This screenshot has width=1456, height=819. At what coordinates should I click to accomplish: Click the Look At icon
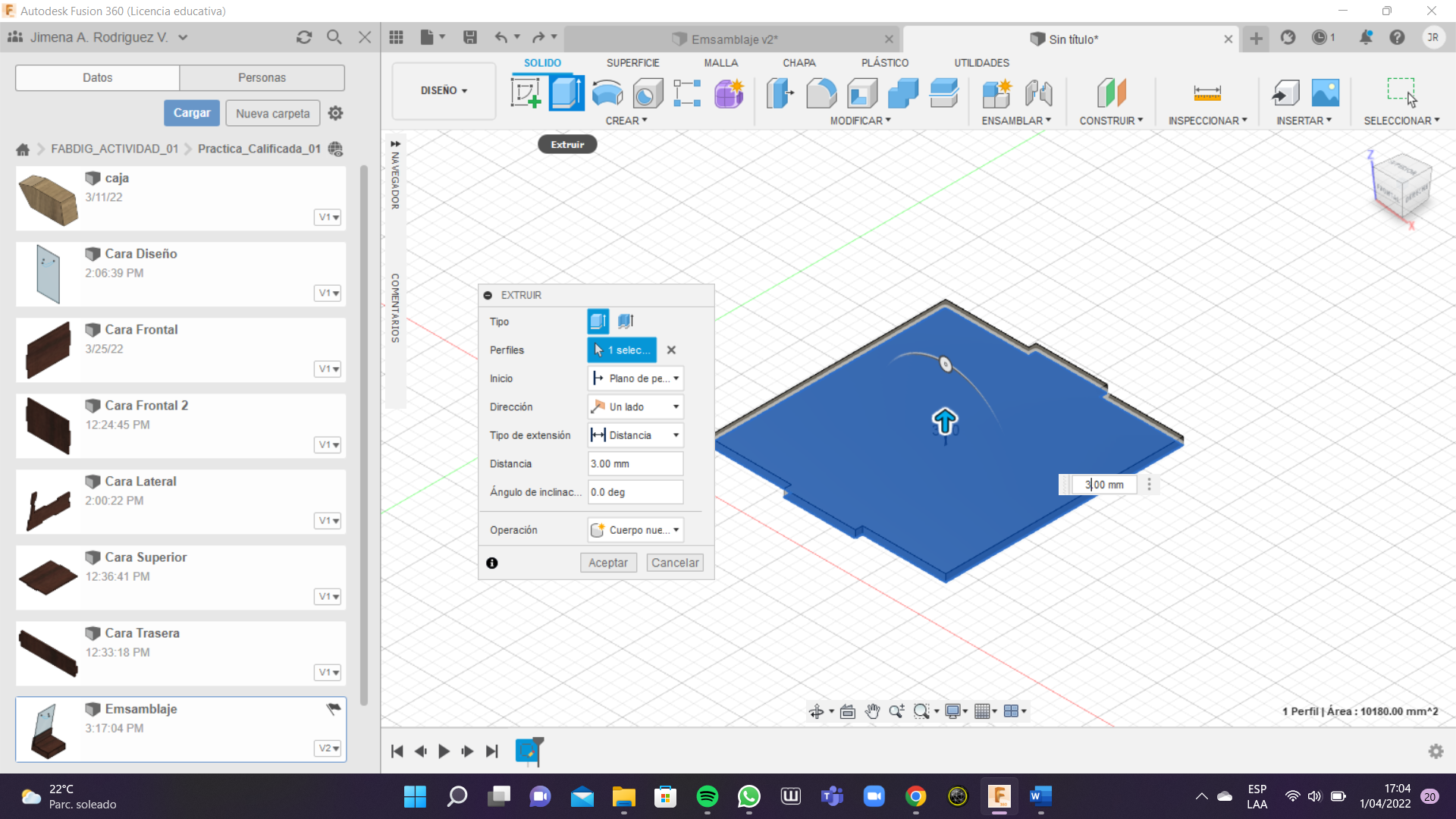pyautogui.click(x=848, y=711)
